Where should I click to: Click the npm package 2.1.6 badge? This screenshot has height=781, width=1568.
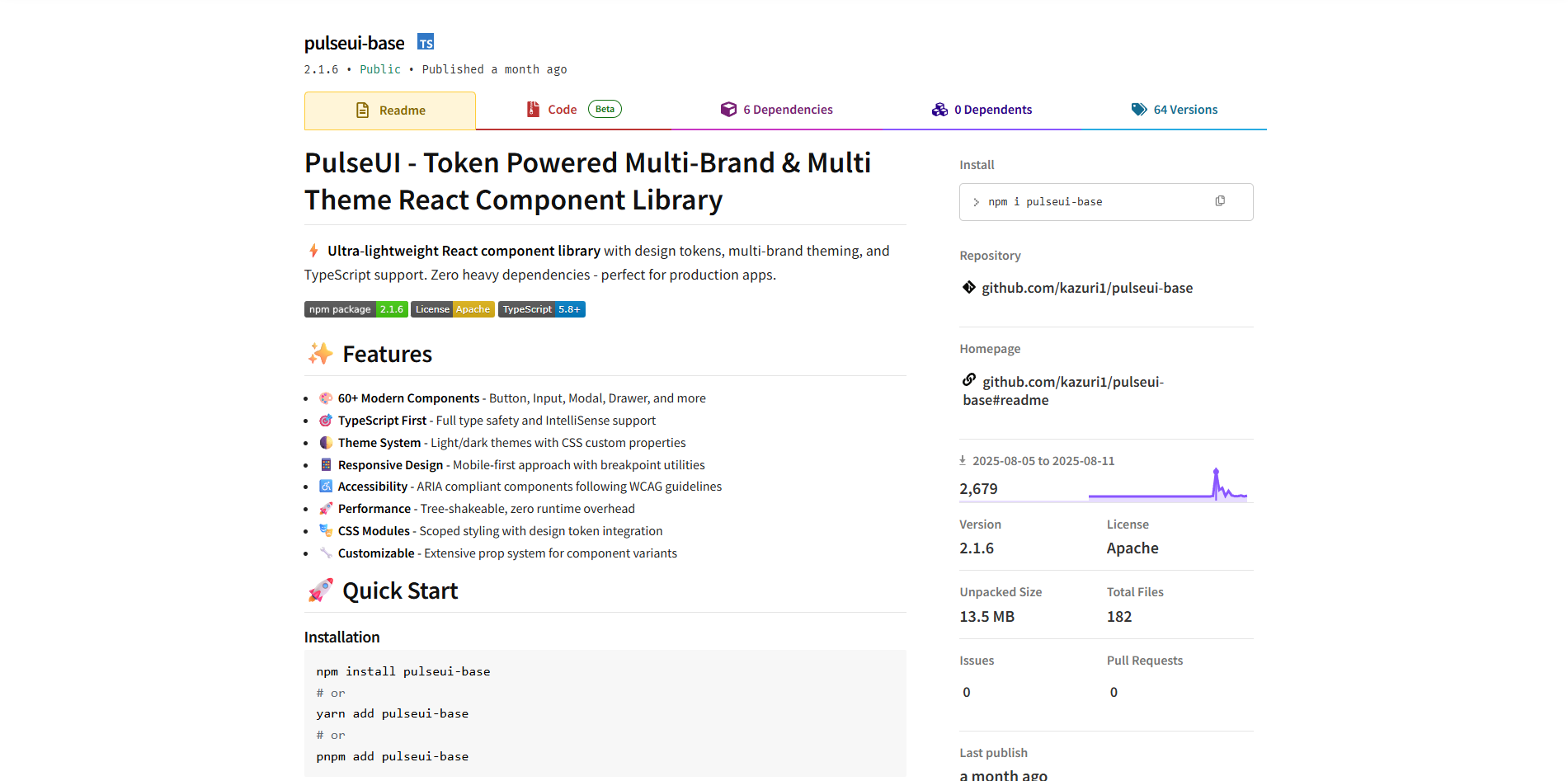tap(356, 309)
